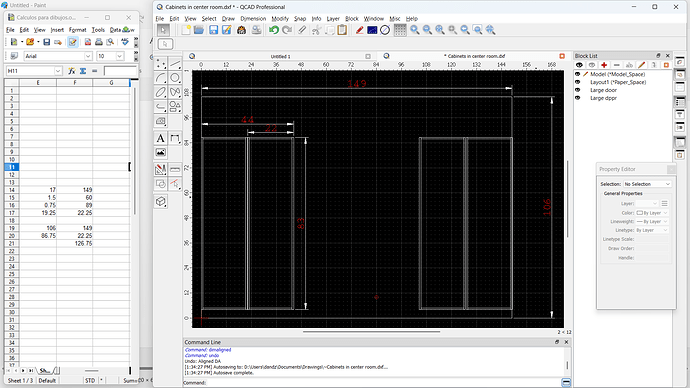Open the Measuring tools
690x388 pixels.
pos(175,169)
